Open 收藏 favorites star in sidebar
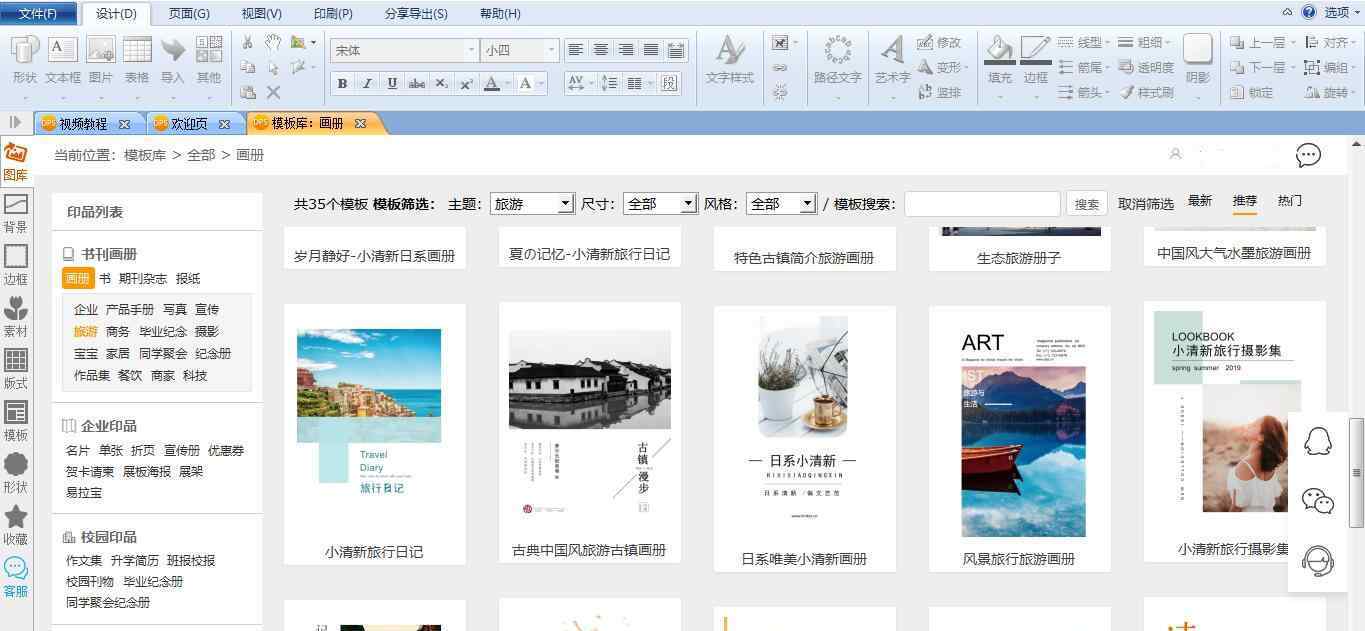 [15, 525]
